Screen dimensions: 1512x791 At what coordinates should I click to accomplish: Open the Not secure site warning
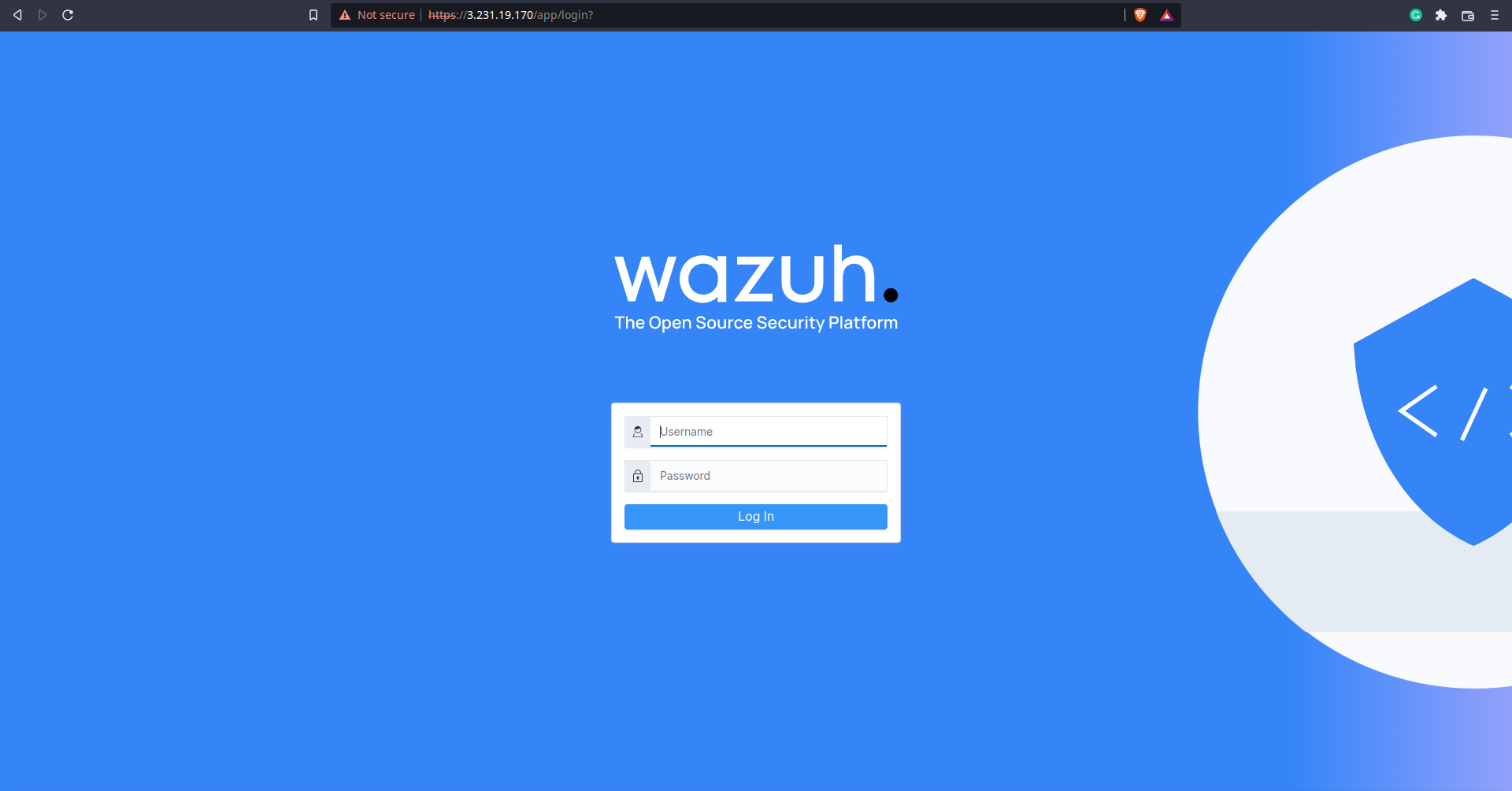pyautogui.click(x=377, y=14)
